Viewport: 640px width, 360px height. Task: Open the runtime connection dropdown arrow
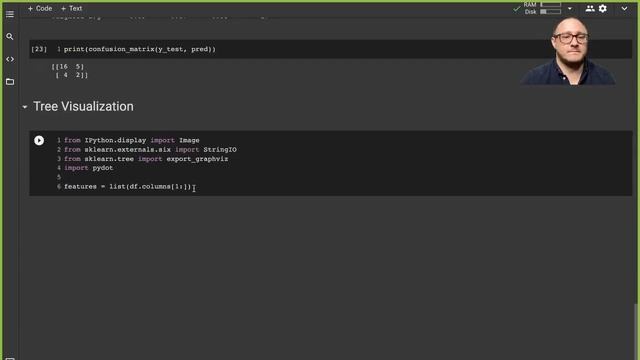click(x=570, y=8)
